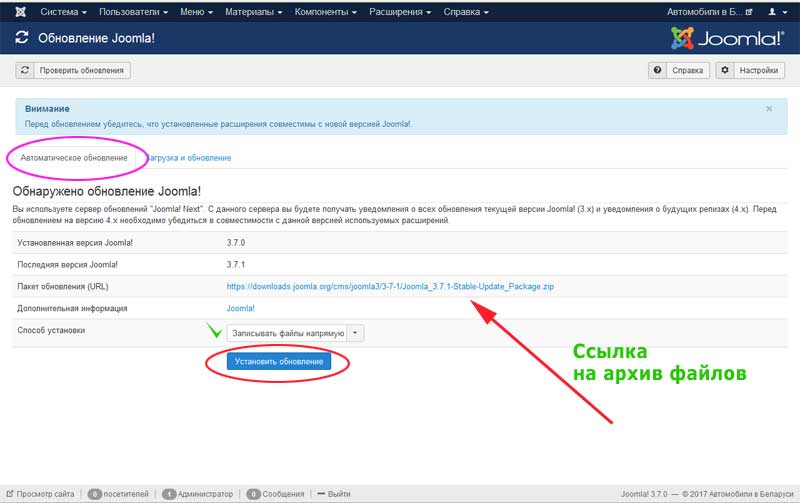The width and height of the screenshot is (800, 503).
Task: Select the Автоматическое обновление tab
Action: (74, 158)
